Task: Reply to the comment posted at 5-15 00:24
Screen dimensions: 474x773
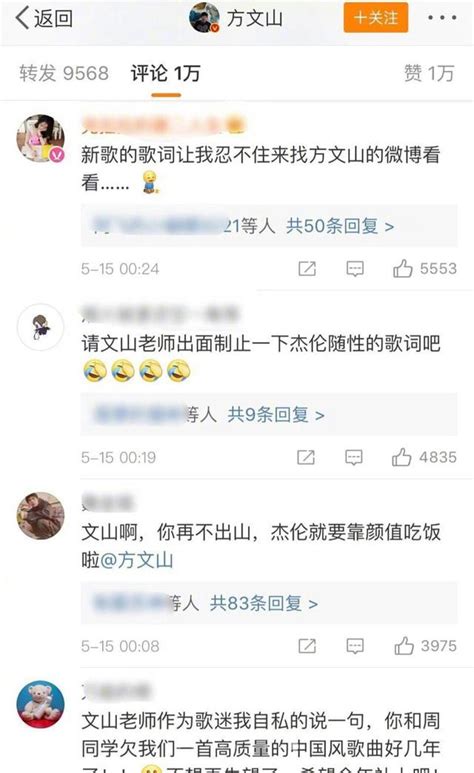Action: (x=355, y=269)
